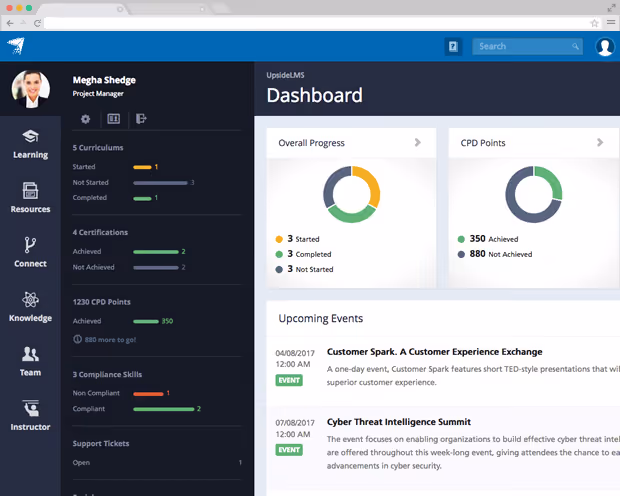Click Megha Shedge profile photo
The width and height of the screenshot is (620, 496).
click(x=31, y=89)
